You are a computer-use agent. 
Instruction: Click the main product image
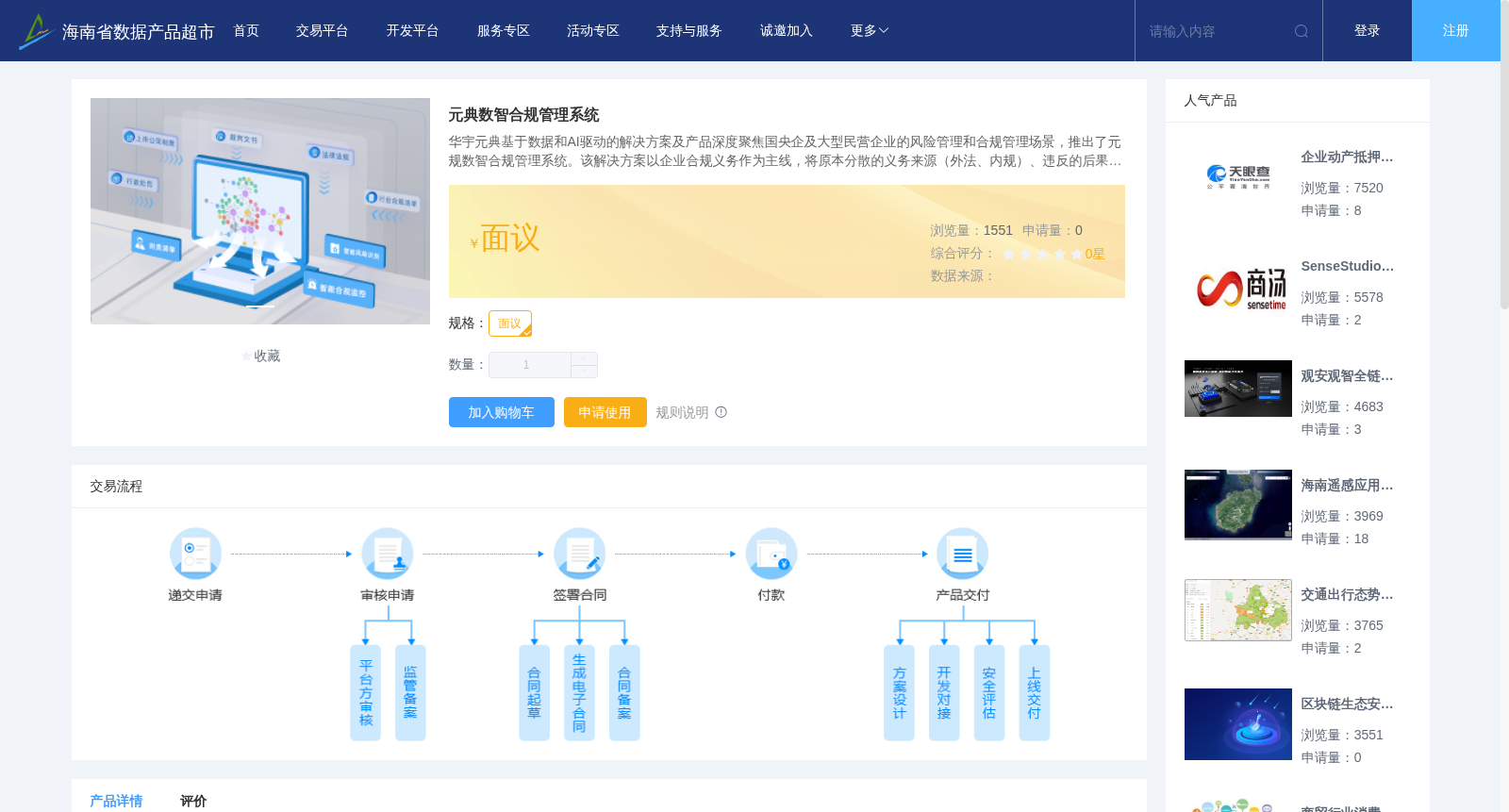(260, 211)
